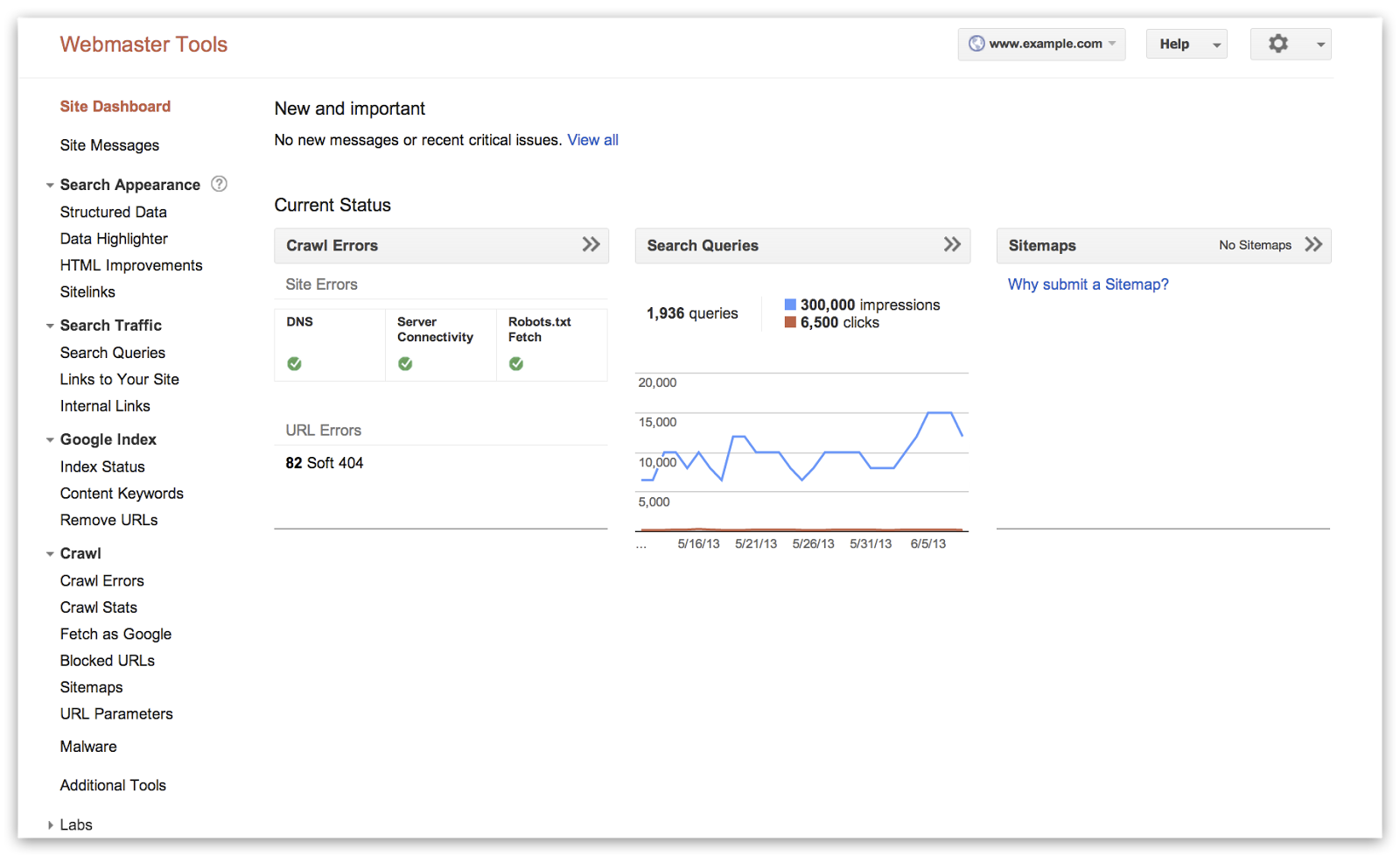Screen dimensions: 1400x856
Task: Click blue impressions legend color swatch
Action: [790, 305]
